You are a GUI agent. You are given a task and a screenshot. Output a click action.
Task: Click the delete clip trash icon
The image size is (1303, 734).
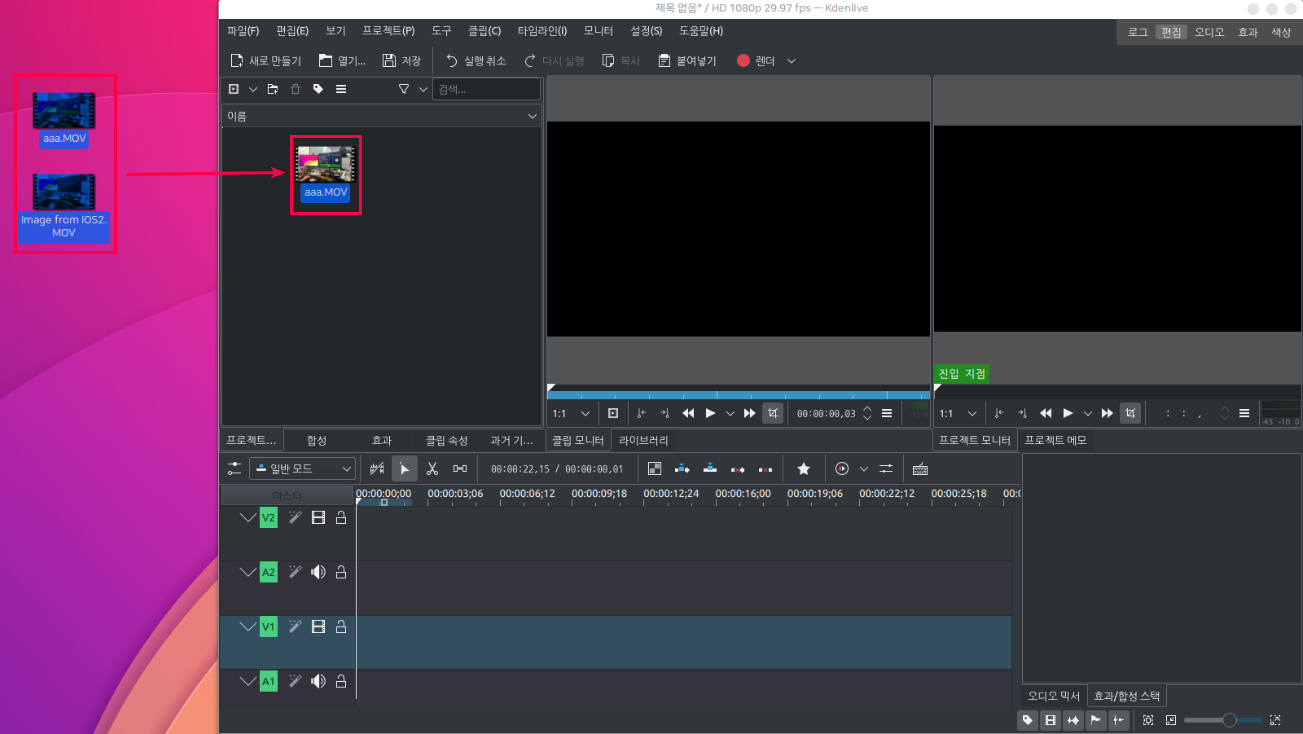295,89
